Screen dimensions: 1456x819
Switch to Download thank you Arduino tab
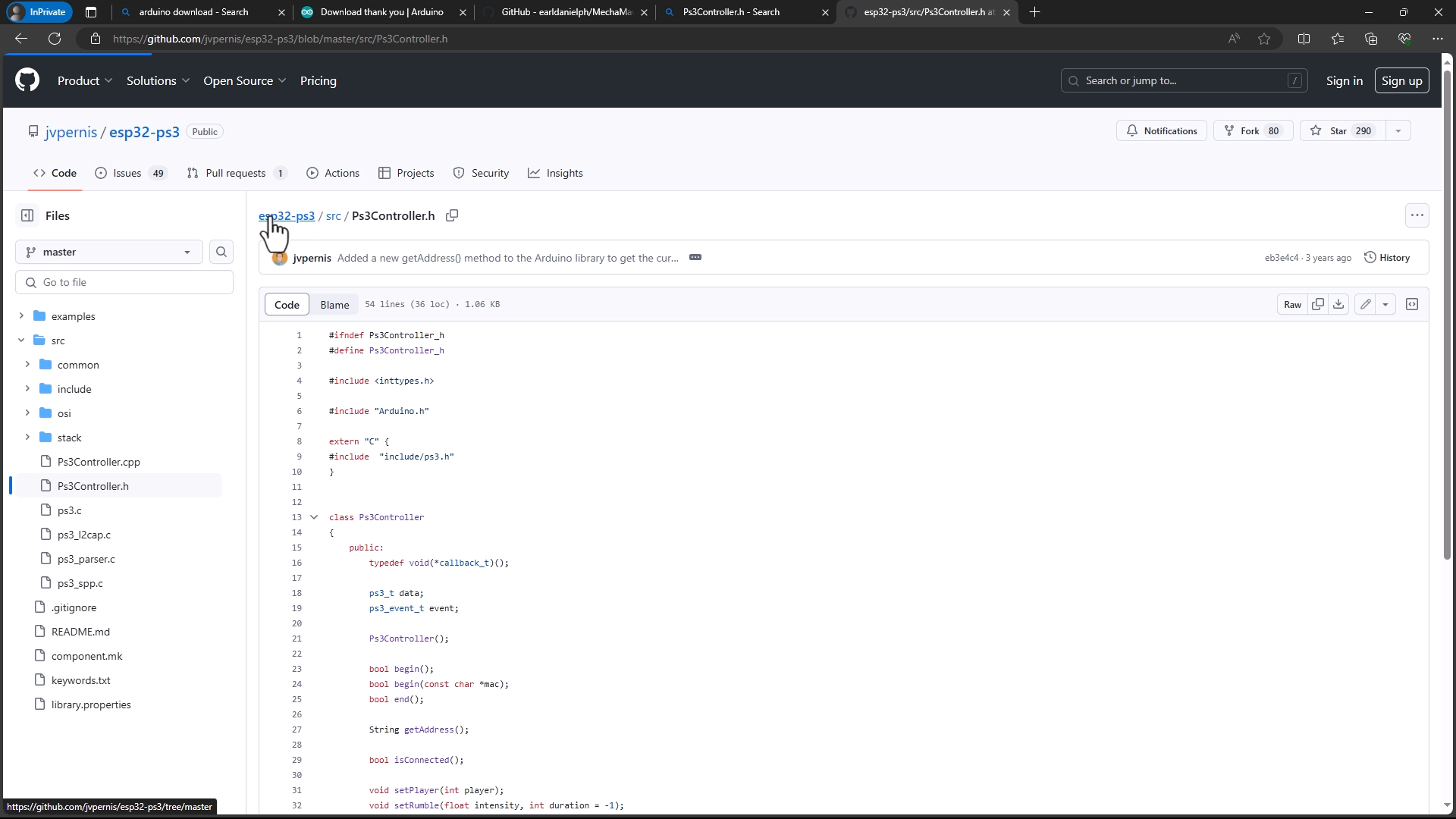[383, 12]
